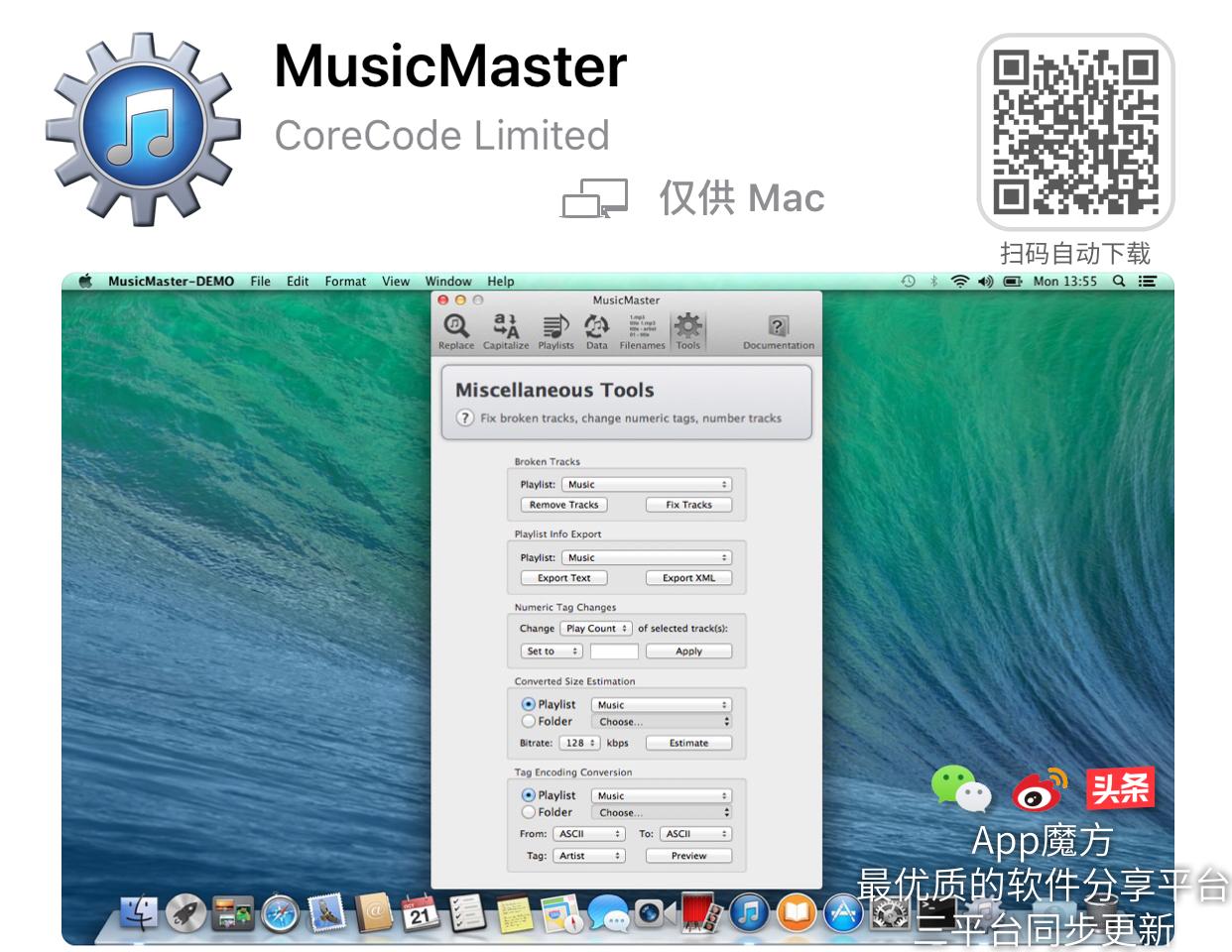Open the Replace tool in MusicMaster toolbar
The height and width of the screenshot is (952, 1232).
456,331
